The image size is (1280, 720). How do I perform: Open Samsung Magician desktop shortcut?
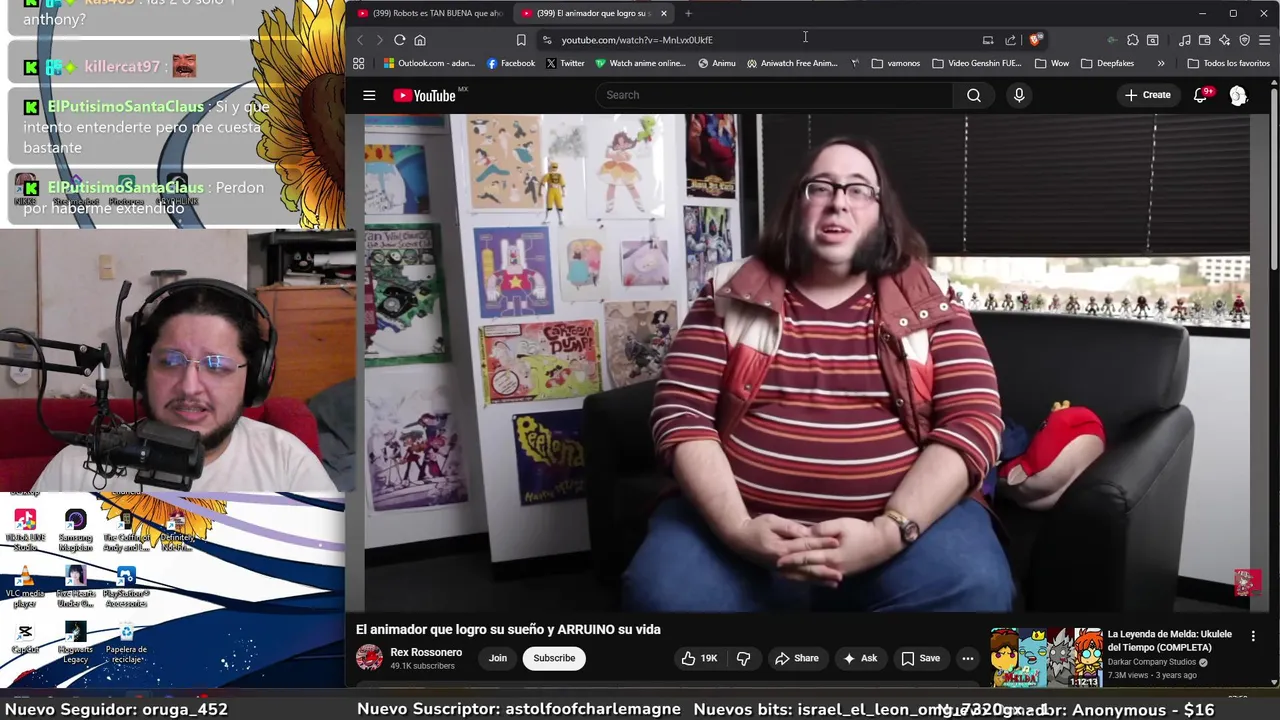(75, 531)
